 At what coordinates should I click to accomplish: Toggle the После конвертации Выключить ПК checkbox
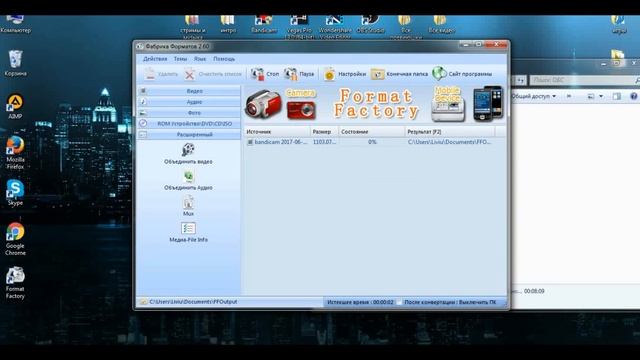[400, 302]
